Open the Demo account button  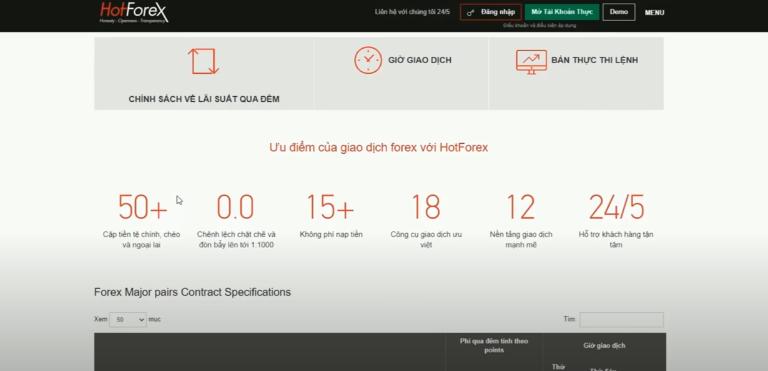click(x=619, y=12)
